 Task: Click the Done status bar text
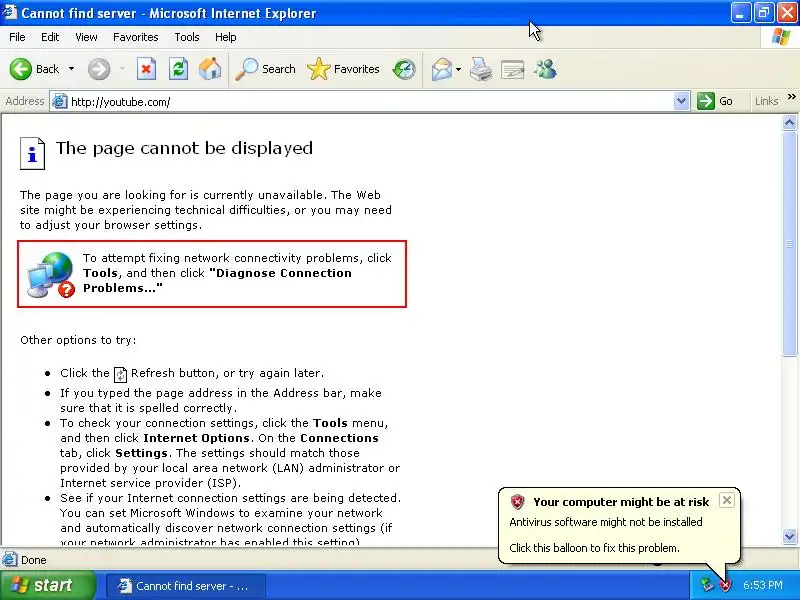click(34, 560)
